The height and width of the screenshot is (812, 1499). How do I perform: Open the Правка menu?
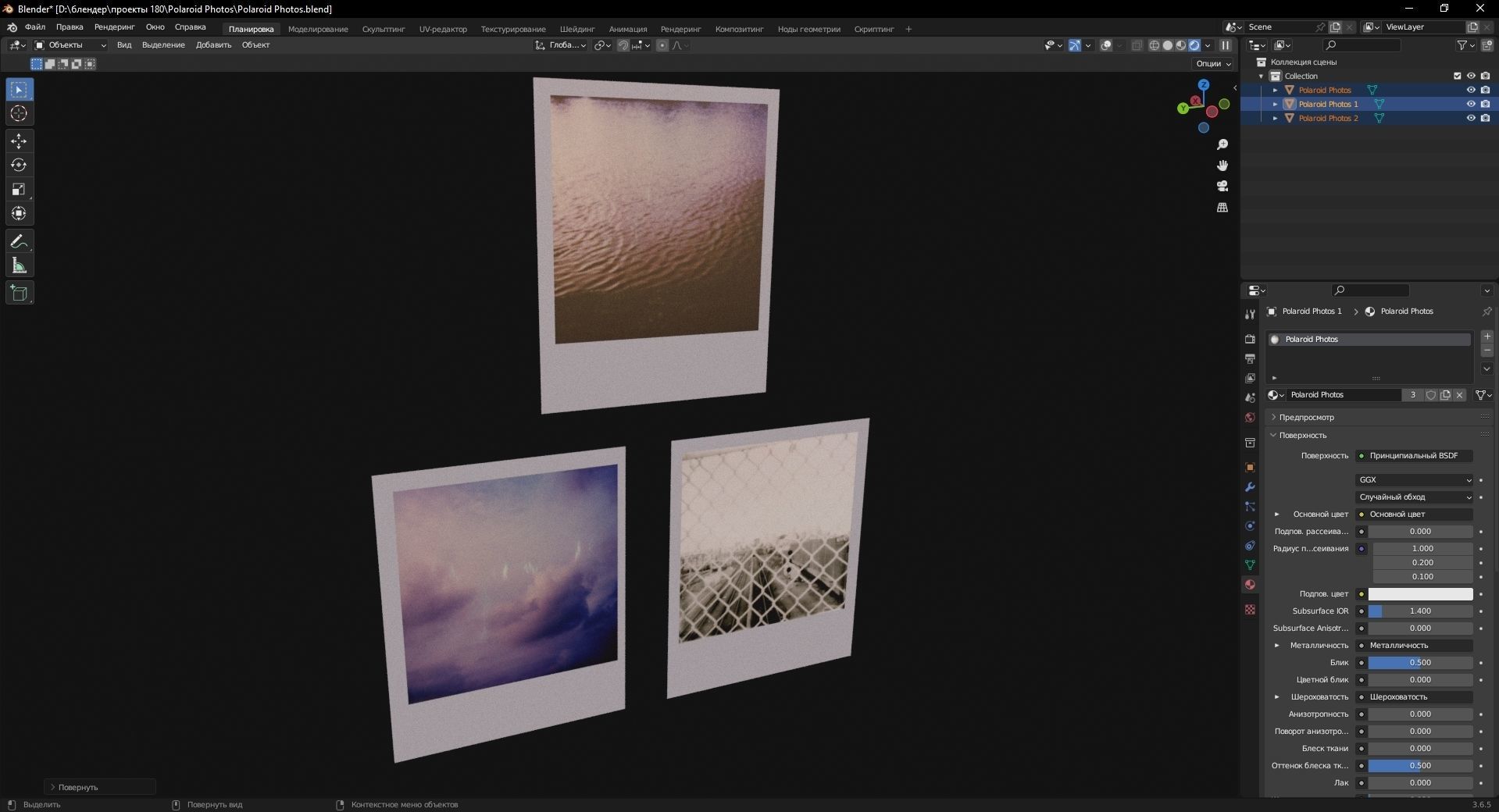(70, 27)
